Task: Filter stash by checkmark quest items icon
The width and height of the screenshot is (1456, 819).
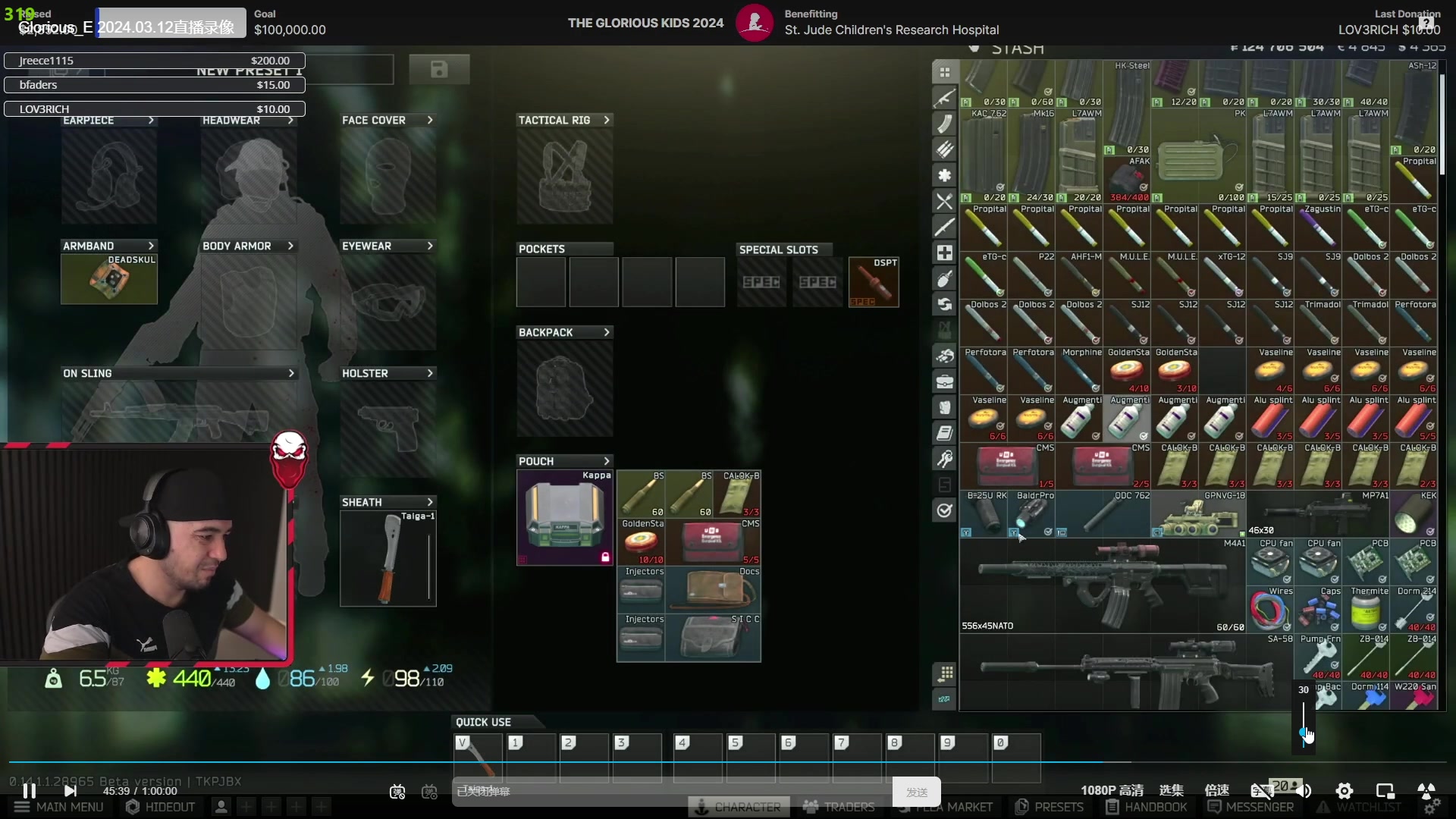Action: (x=945, y=510)
